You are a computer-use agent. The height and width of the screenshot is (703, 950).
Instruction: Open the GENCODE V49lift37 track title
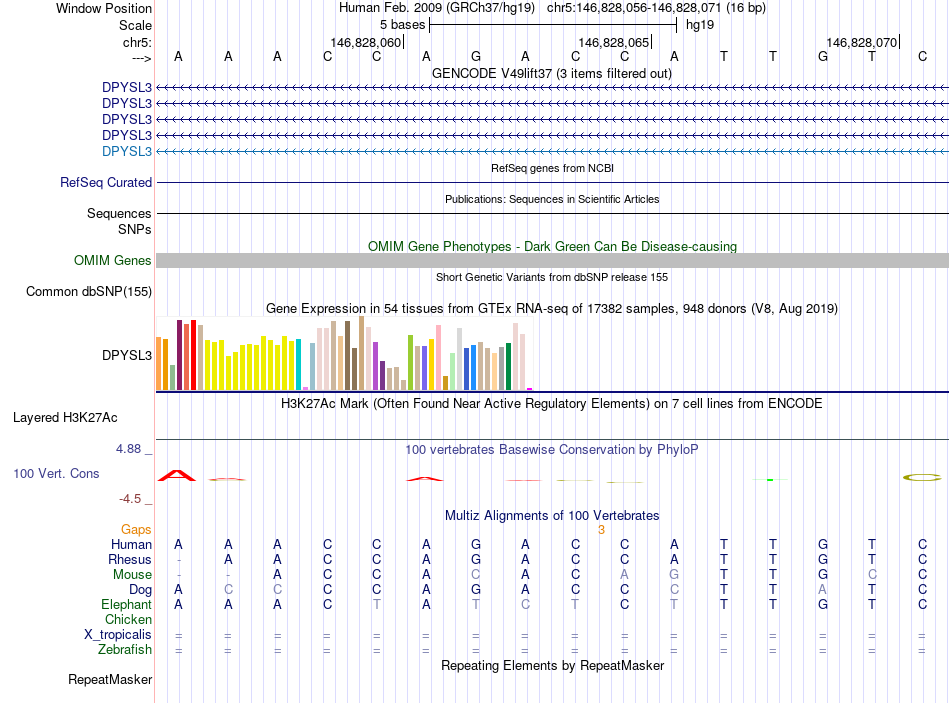click(x=552, y=73)
